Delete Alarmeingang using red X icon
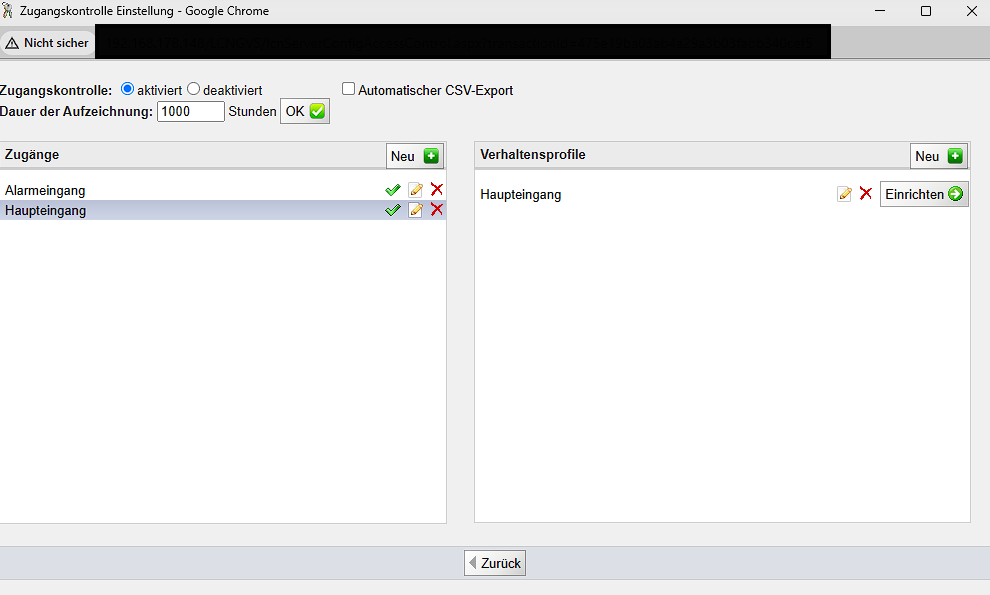Screen dimensions: 990x595 pyautogui.click(x=436, y=190)
